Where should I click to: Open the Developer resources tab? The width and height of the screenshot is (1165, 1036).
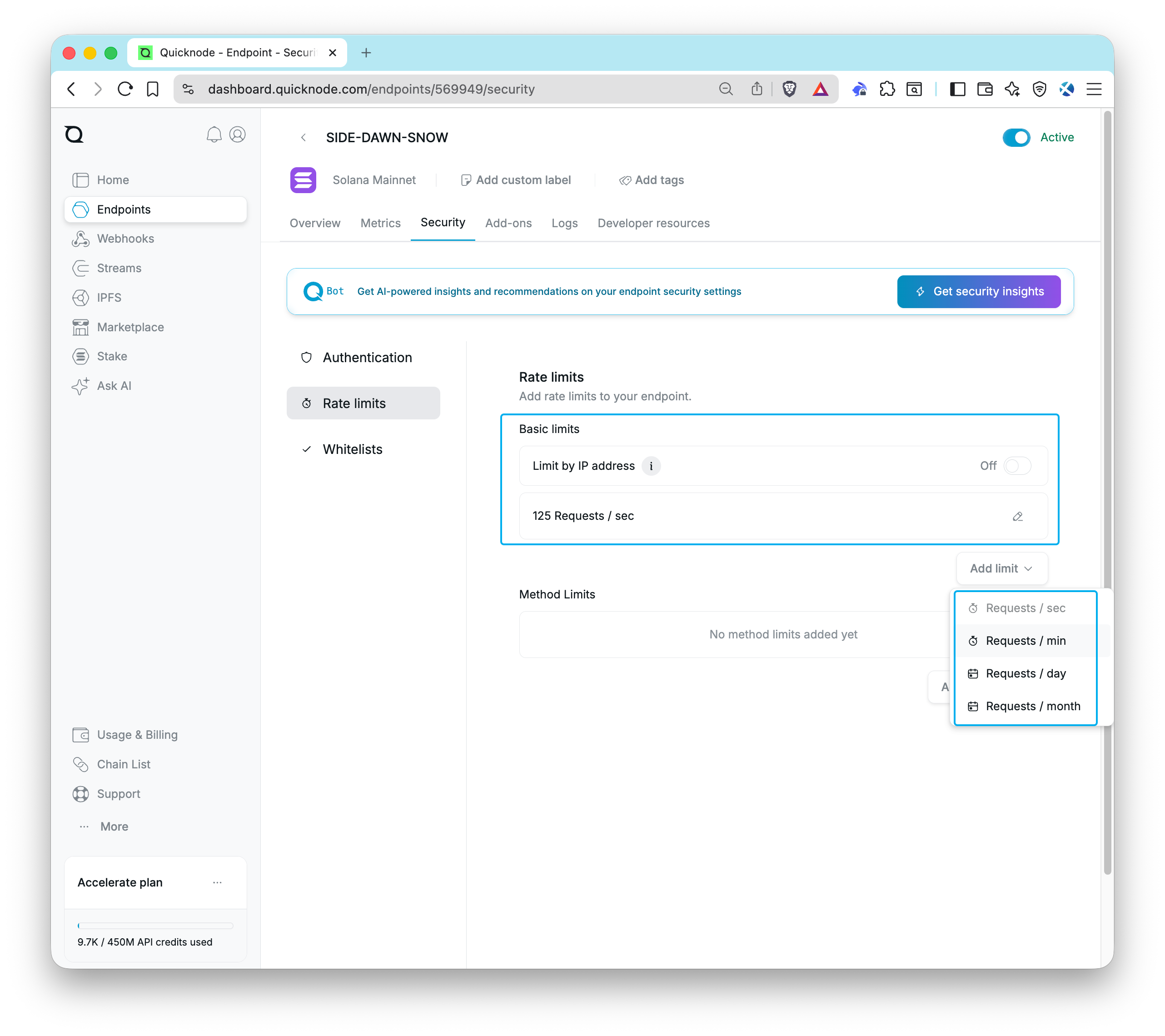(x=653, y=224)
